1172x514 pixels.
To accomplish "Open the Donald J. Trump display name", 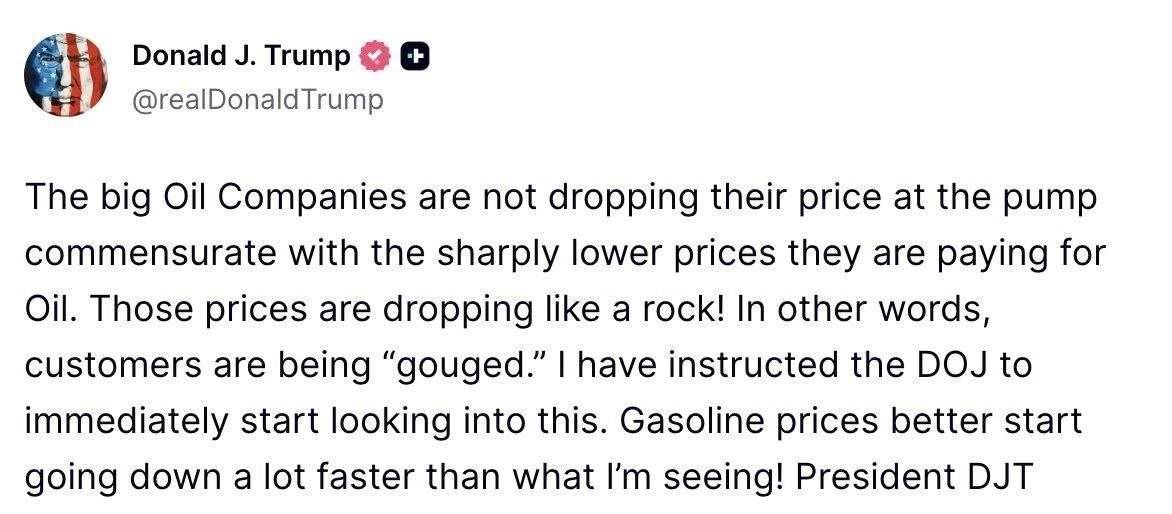I will [x=241, y=56].
